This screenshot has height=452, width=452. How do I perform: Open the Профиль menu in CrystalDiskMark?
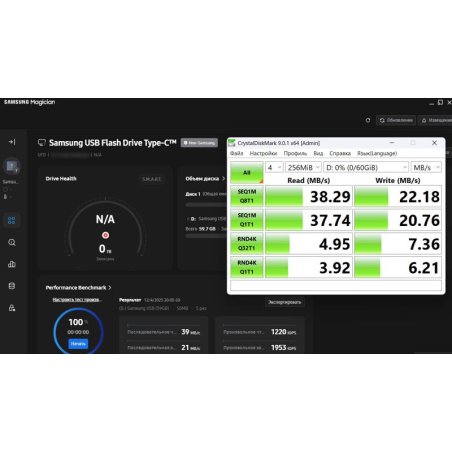295,153
